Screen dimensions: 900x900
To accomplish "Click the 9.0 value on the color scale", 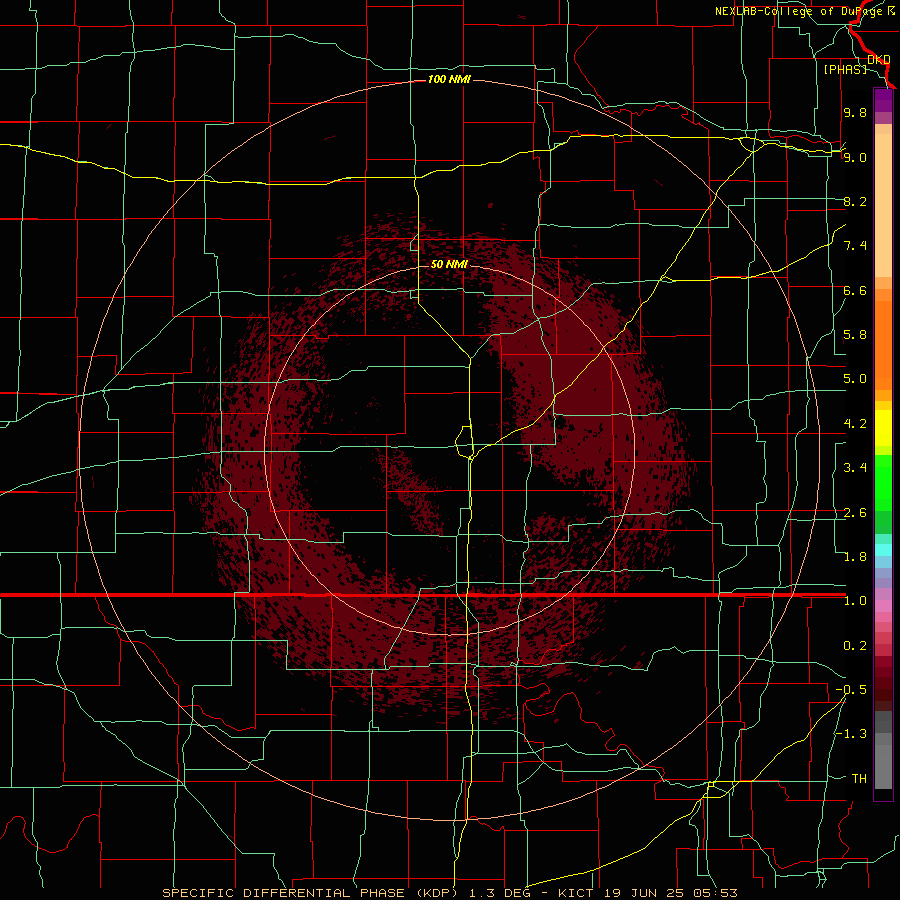I will (855, 157).
